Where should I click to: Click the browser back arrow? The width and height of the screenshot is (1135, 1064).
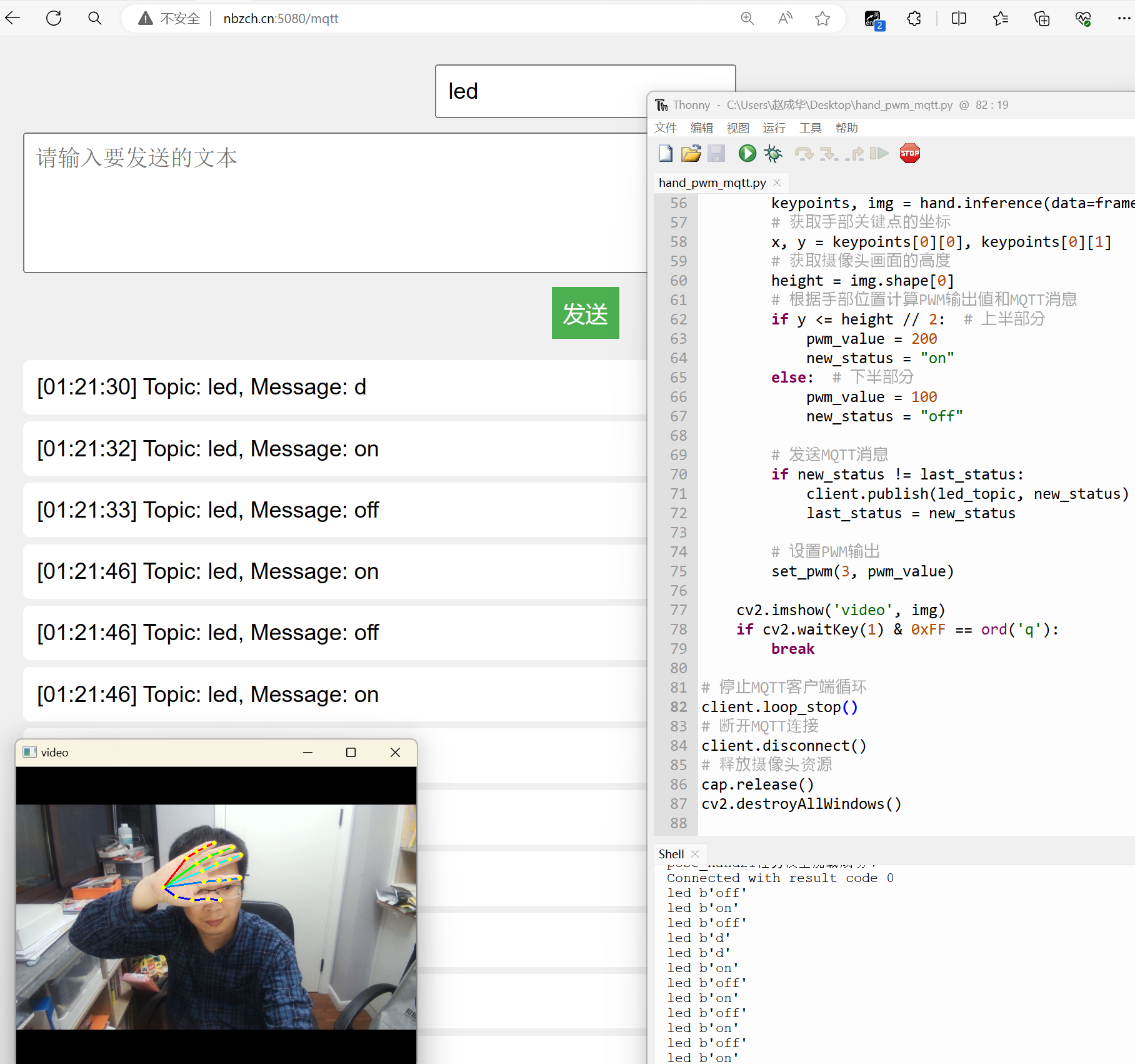[13, 19]
